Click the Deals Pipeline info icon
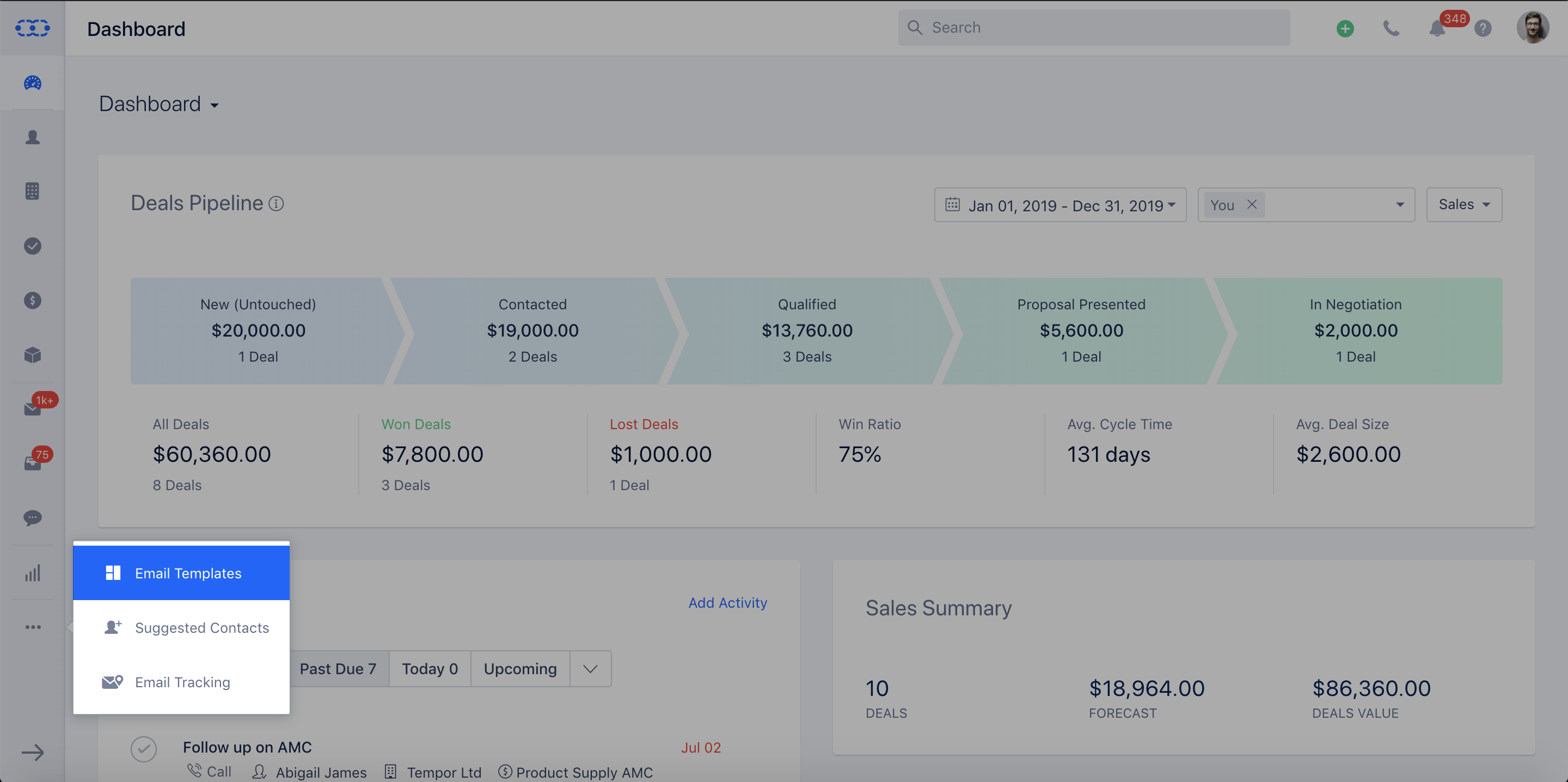Image resolution: width=1568 pixels, height=782 pixels. tap(277, 204)
